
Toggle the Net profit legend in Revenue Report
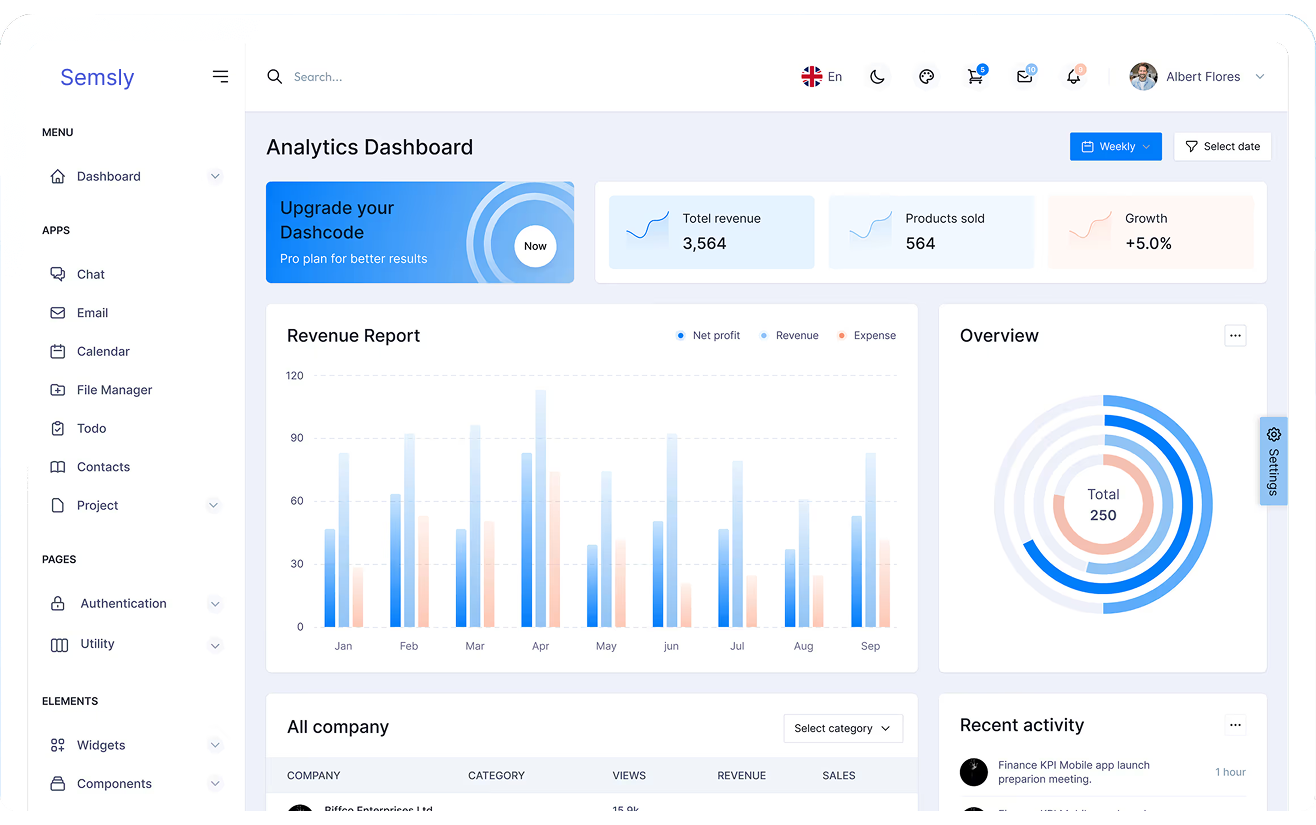pos(707,335)
